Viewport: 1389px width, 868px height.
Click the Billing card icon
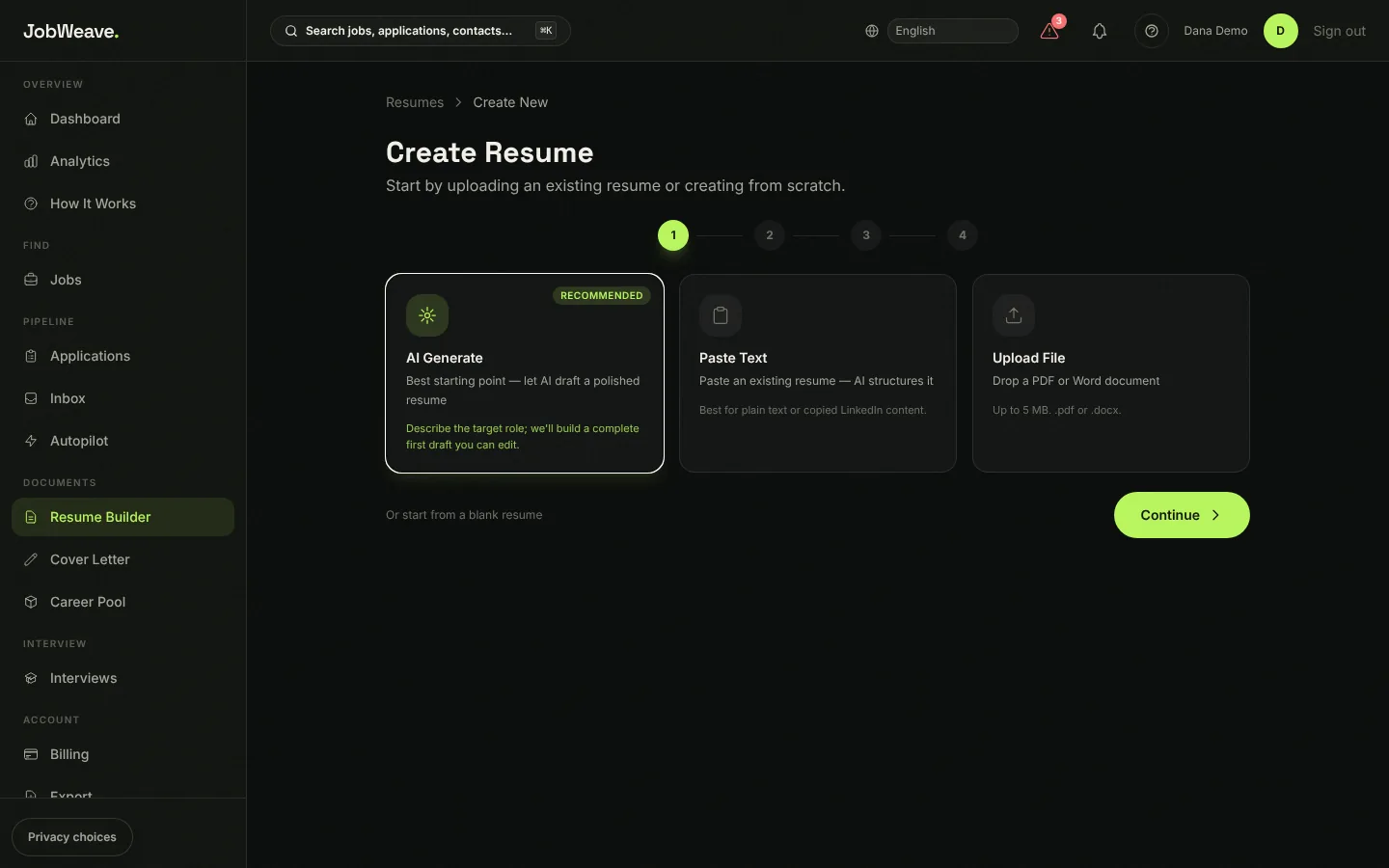(x=31, y=754)
